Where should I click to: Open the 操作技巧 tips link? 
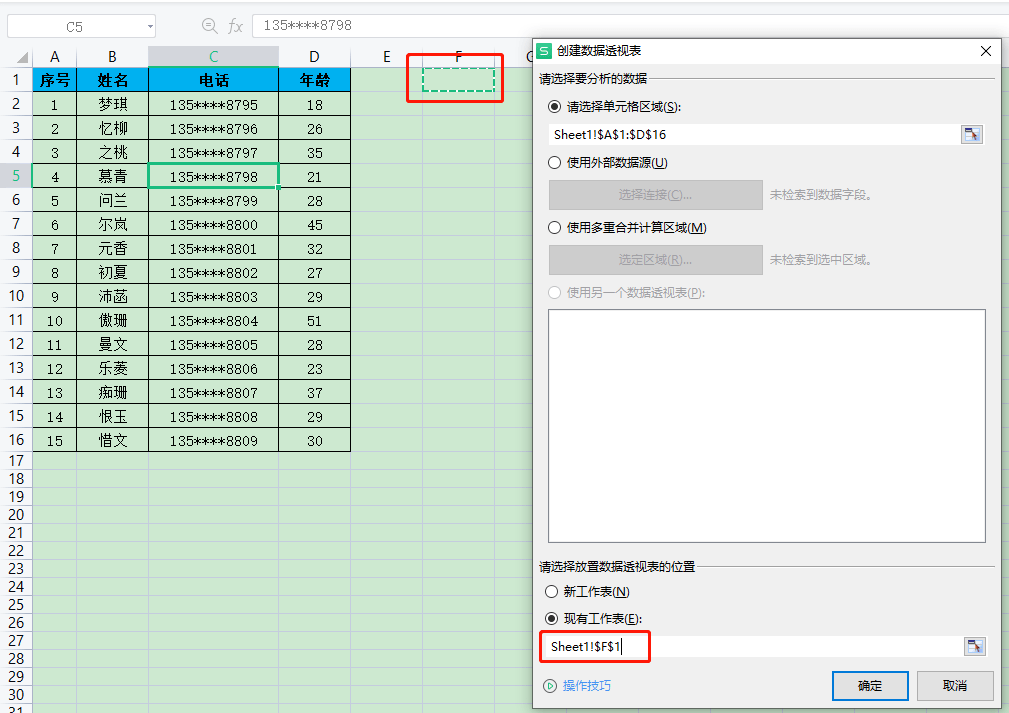click(587, 686)
